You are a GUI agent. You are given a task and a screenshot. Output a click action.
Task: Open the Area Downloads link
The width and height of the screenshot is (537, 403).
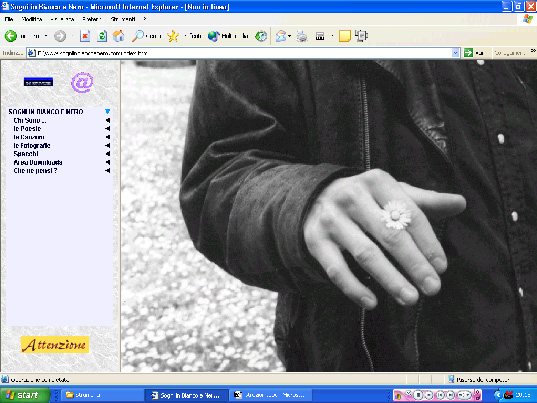click(x=38, y=162)
